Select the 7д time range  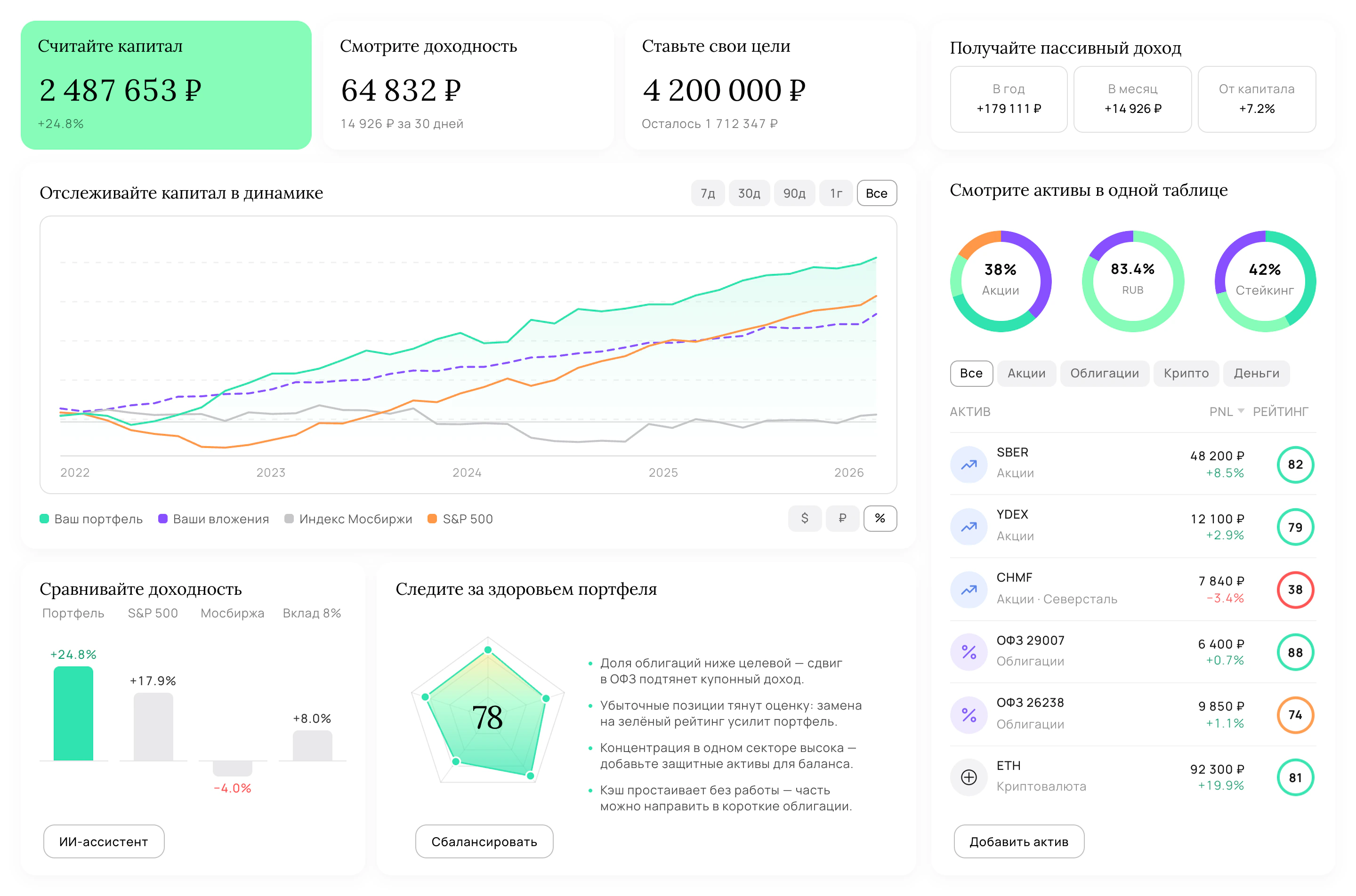[x=708, y=193]
